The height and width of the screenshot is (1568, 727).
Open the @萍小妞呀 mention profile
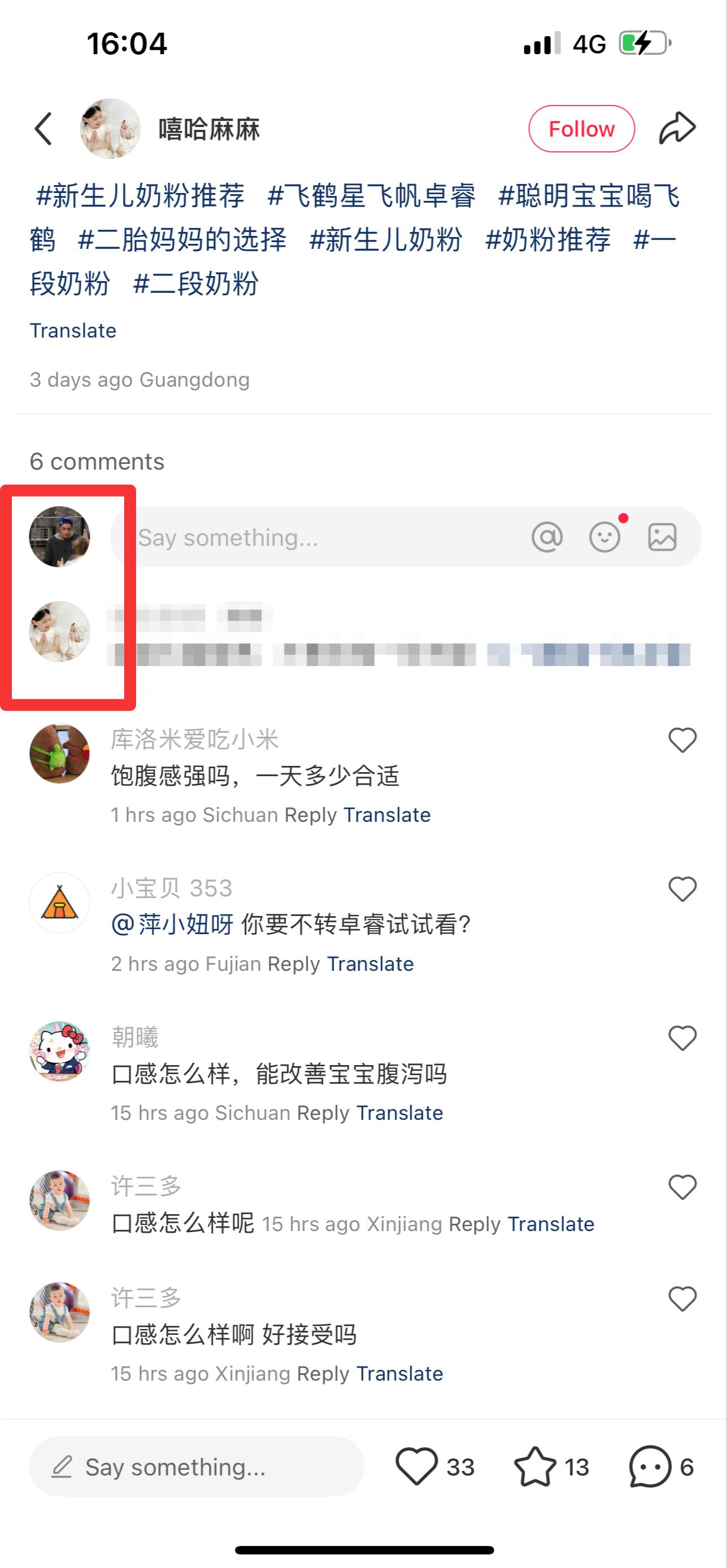(172, 925)
